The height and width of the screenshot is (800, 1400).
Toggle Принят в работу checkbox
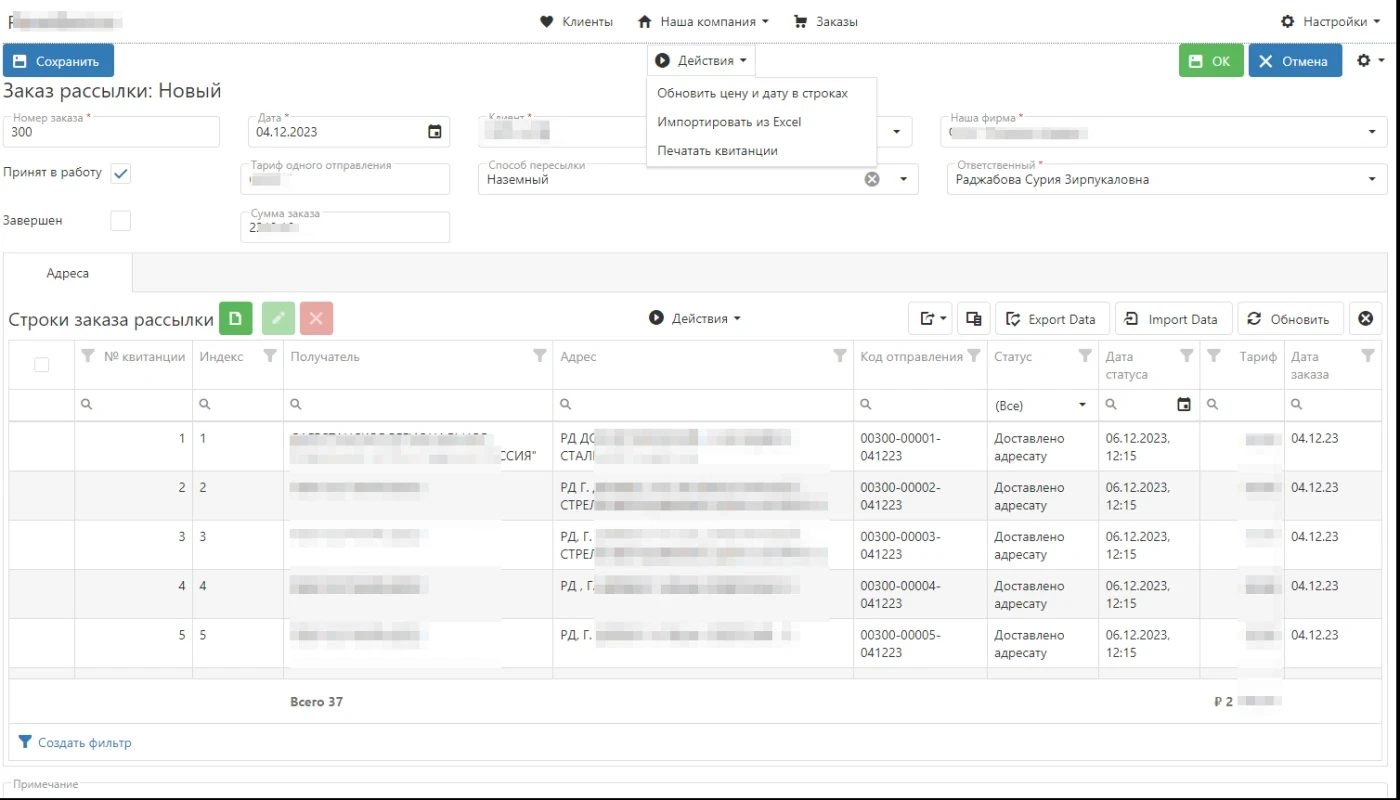(121, 173)
